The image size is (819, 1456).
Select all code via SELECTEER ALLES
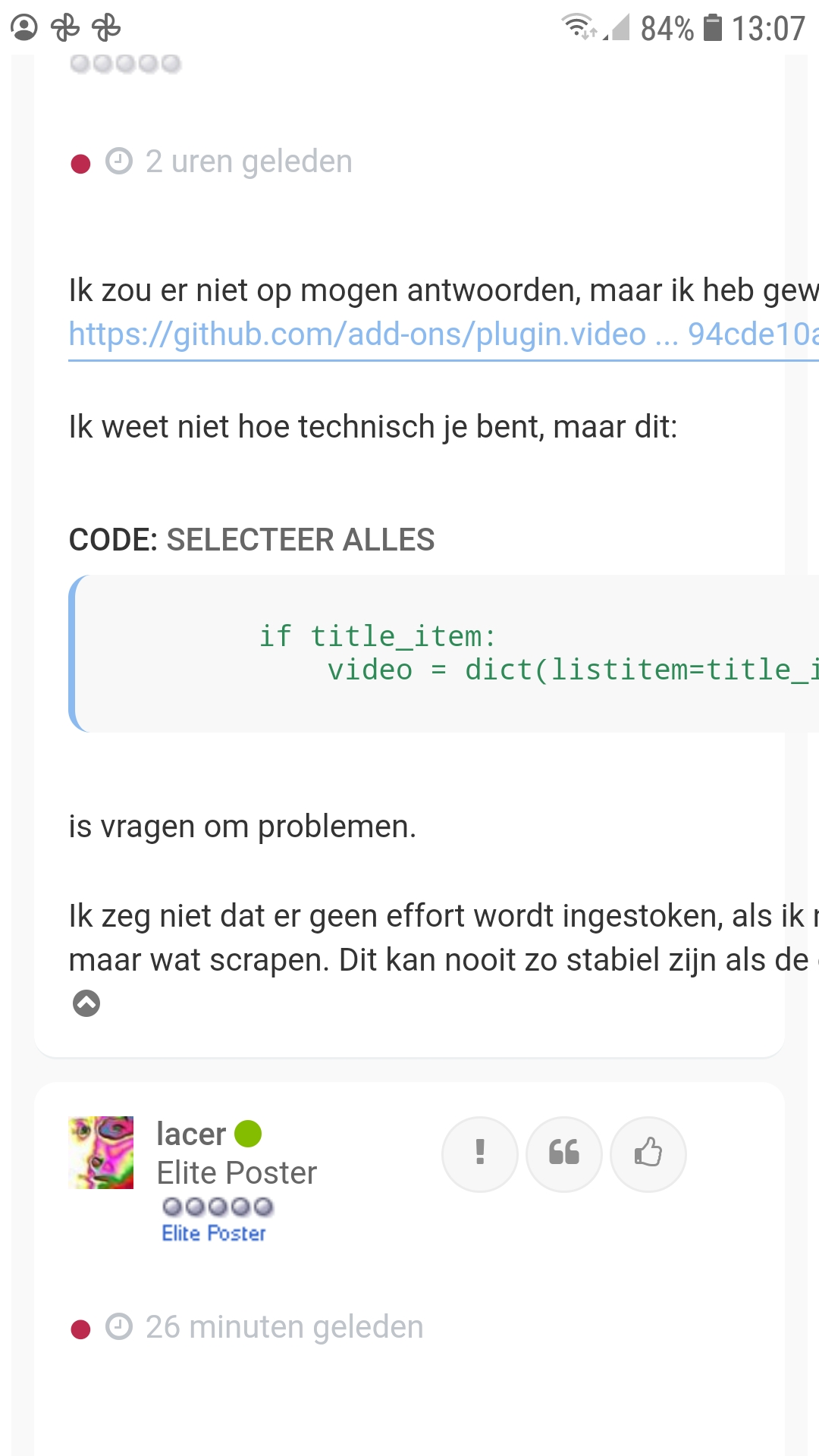click(x=300, y=540)
